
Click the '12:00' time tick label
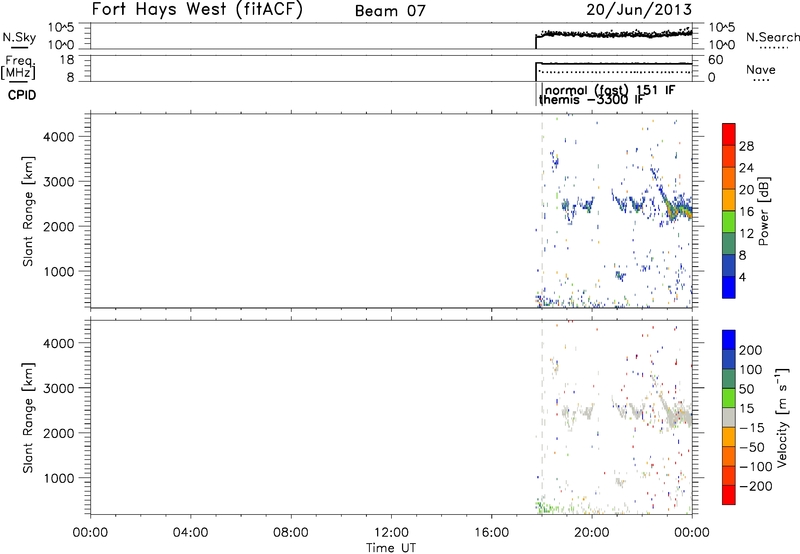tap(391, 533)
